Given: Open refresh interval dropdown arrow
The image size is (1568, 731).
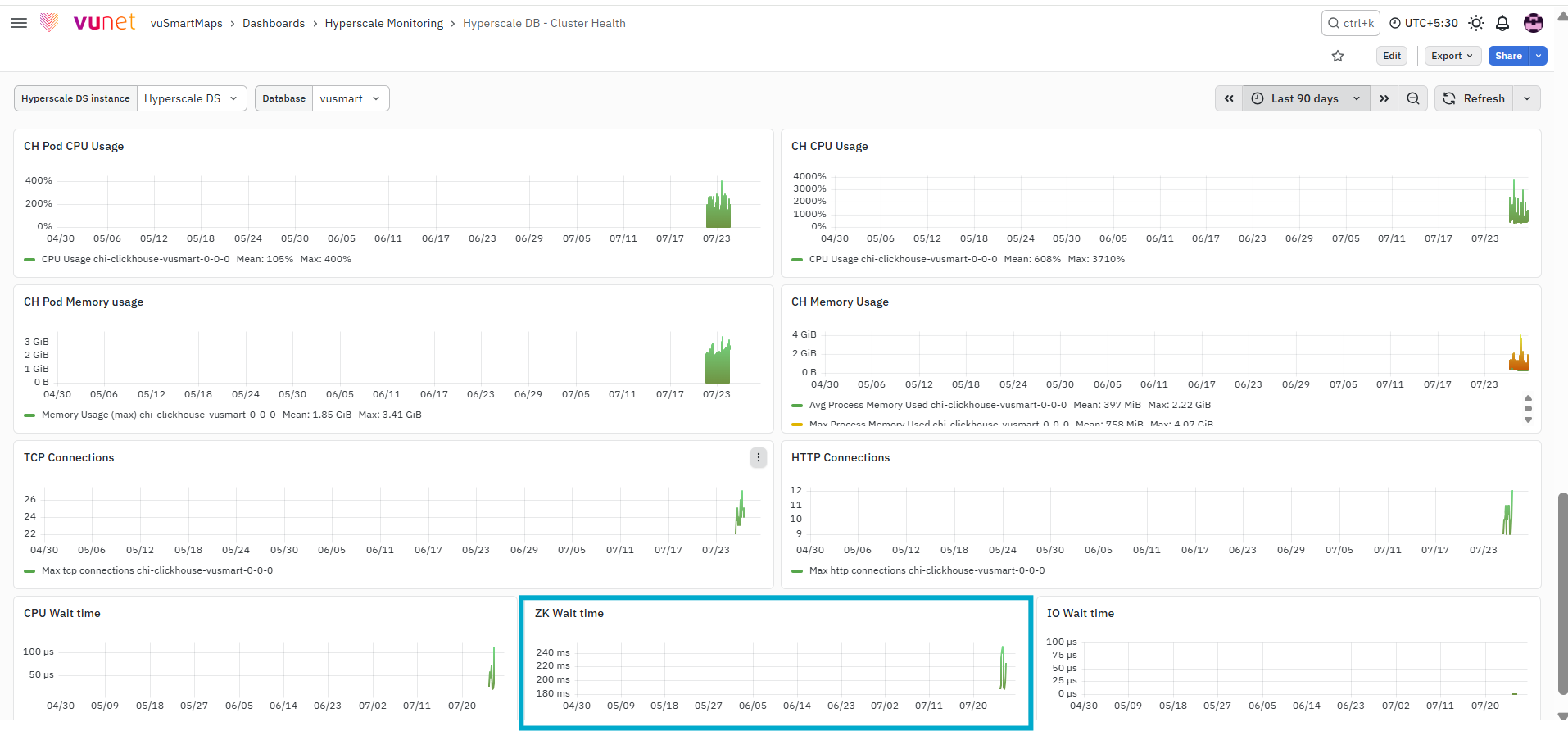Looking at the screenshot, I should point(1527,98).
